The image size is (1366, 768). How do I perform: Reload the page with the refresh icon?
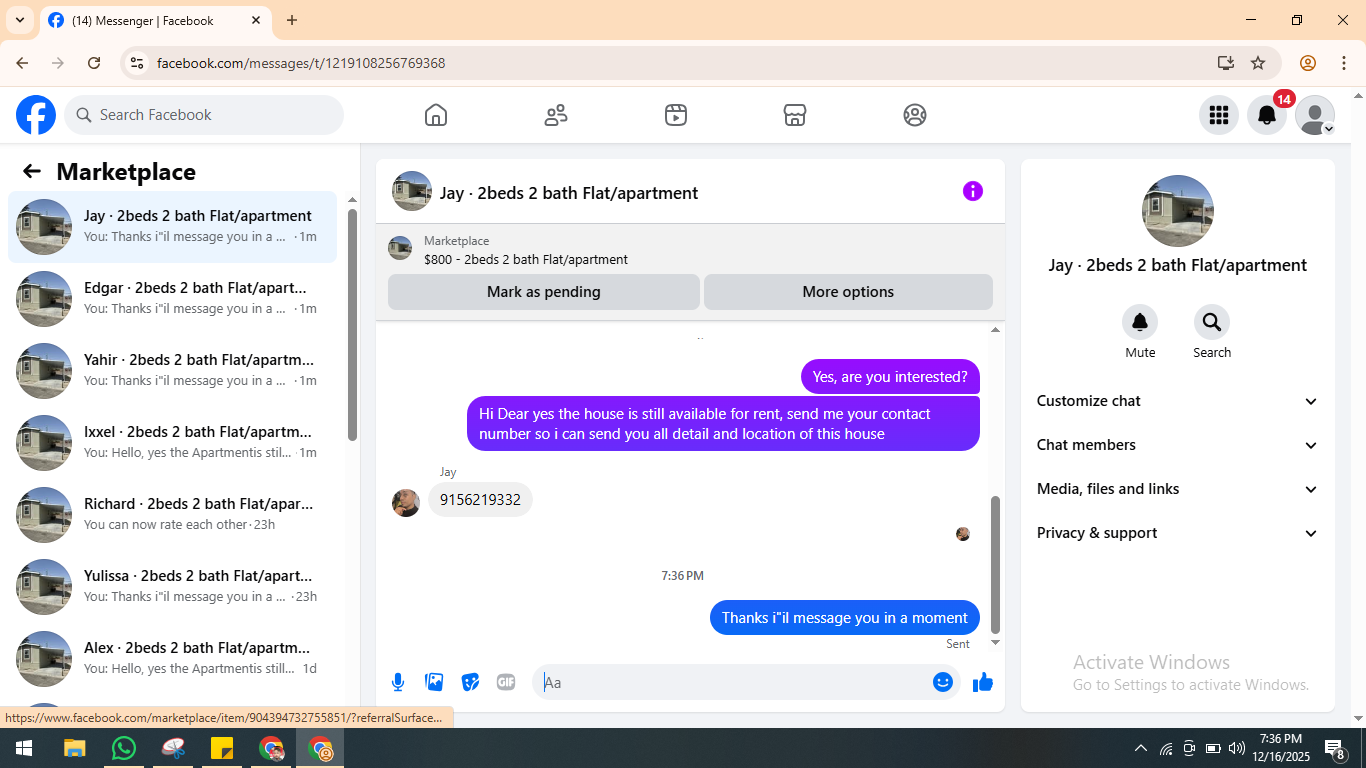pos(94,63)
